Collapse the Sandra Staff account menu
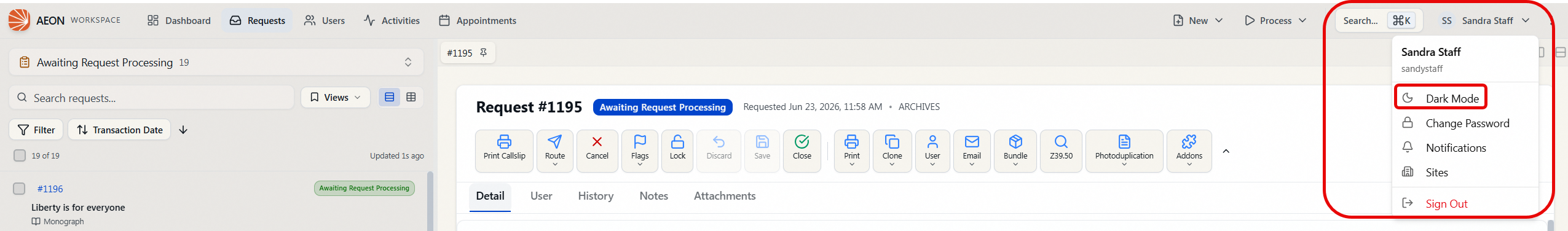 click(x=1485, y=20)
